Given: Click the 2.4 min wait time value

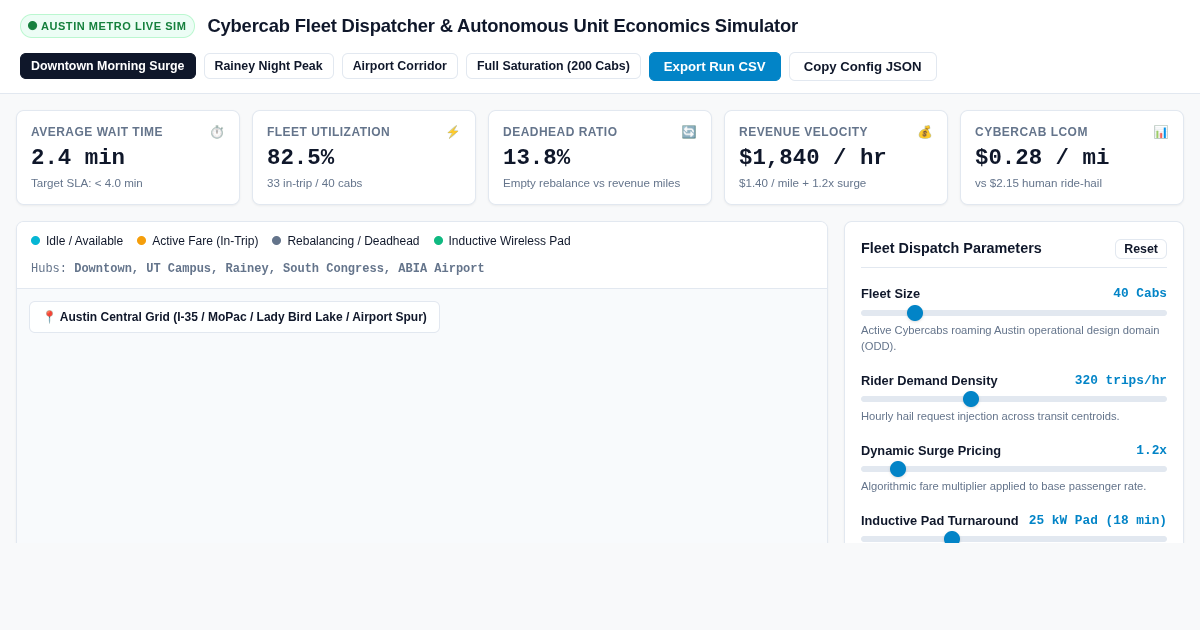Looking at the screenshot, I should [78, 158].
